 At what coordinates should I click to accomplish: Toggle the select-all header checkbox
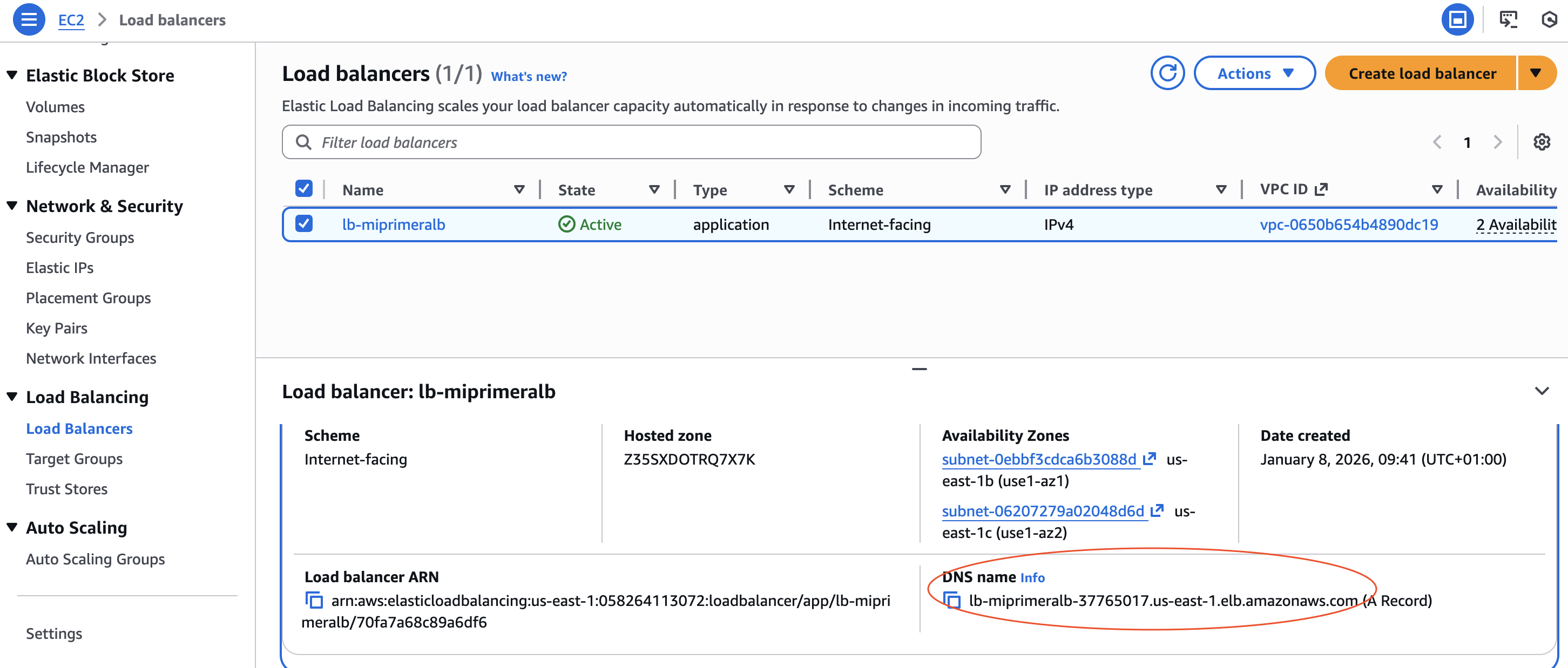point(304,189)
